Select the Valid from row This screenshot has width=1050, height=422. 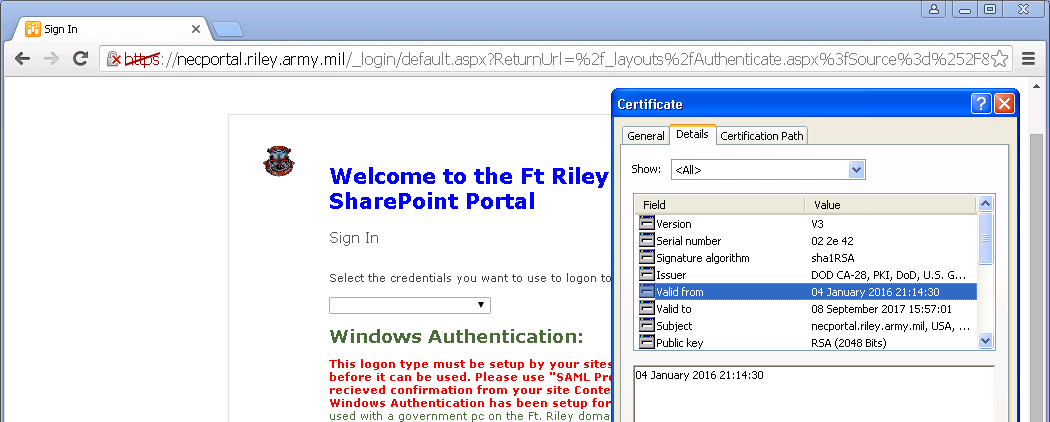point(806,291)
